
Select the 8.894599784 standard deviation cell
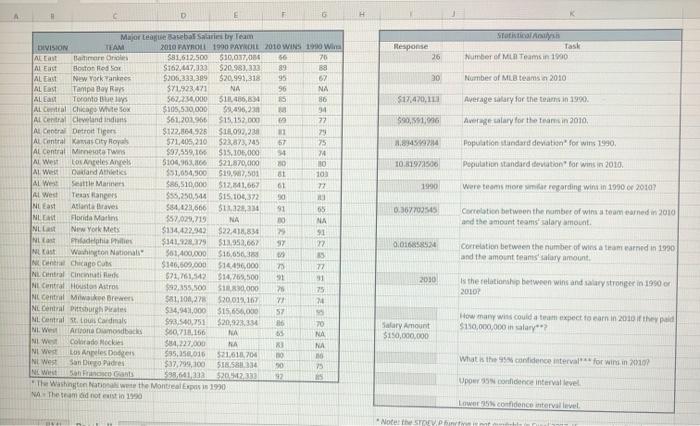[x=411, y=143]
